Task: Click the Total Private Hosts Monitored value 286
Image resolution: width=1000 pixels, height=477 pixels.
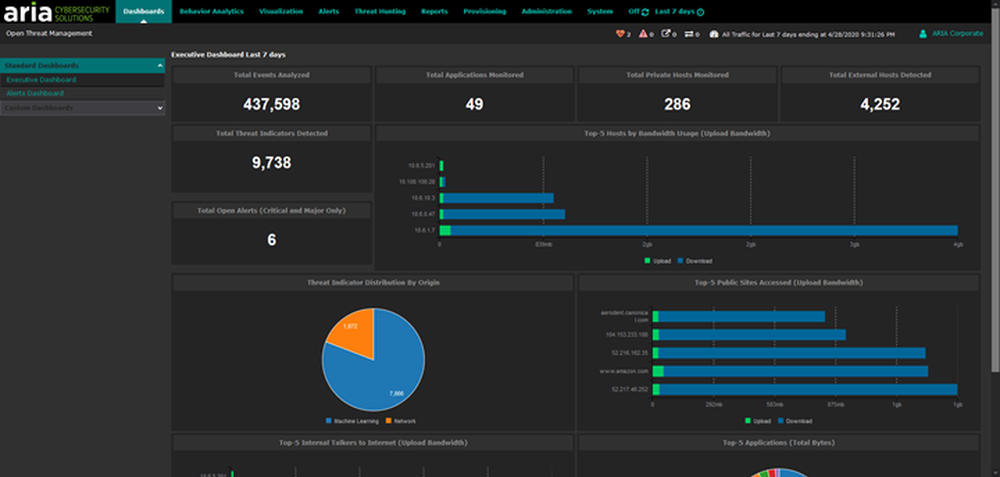Action: click(x=677, y=105)
